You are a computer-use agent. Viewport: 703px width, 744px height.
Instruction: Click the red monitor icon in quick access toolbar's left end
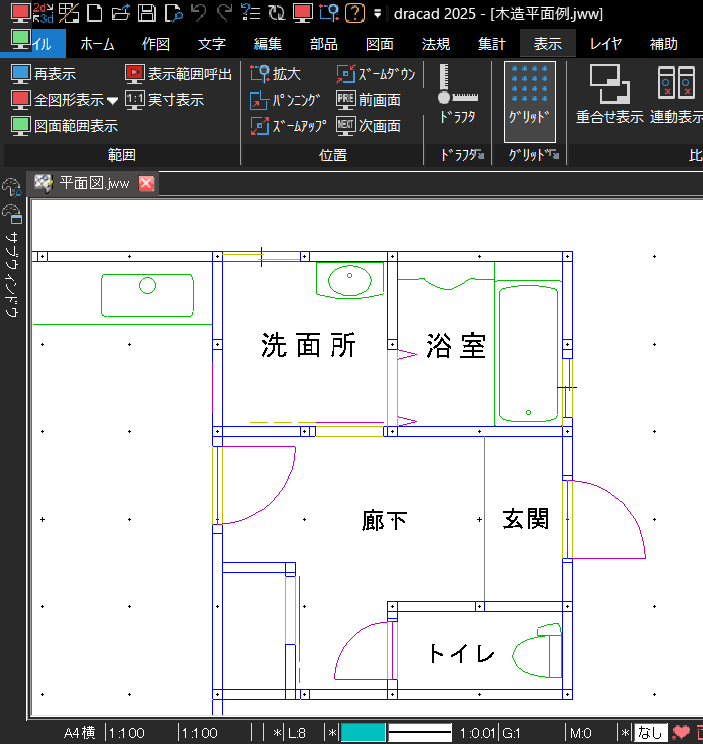point(20,13)
